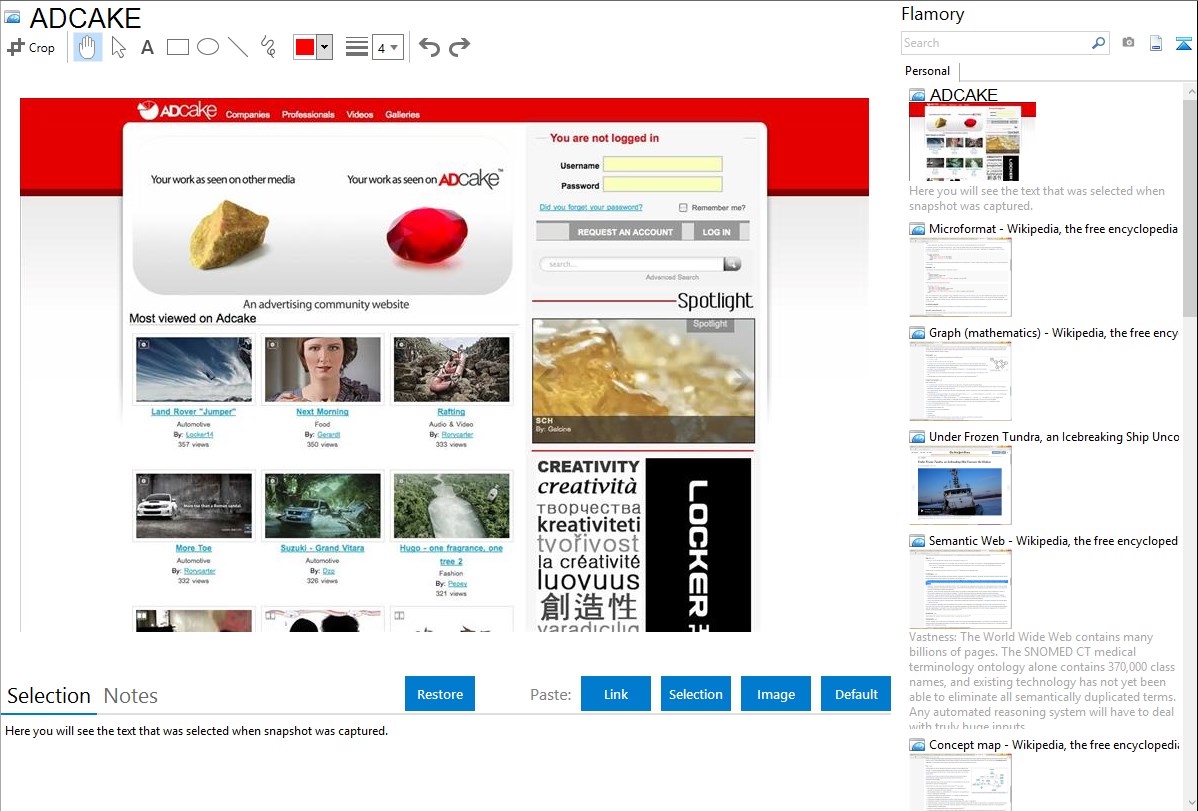Click the document page icon in Flamory panel
The height and width of the screenshot is (811, 1198).
(x=1156, y=43)
